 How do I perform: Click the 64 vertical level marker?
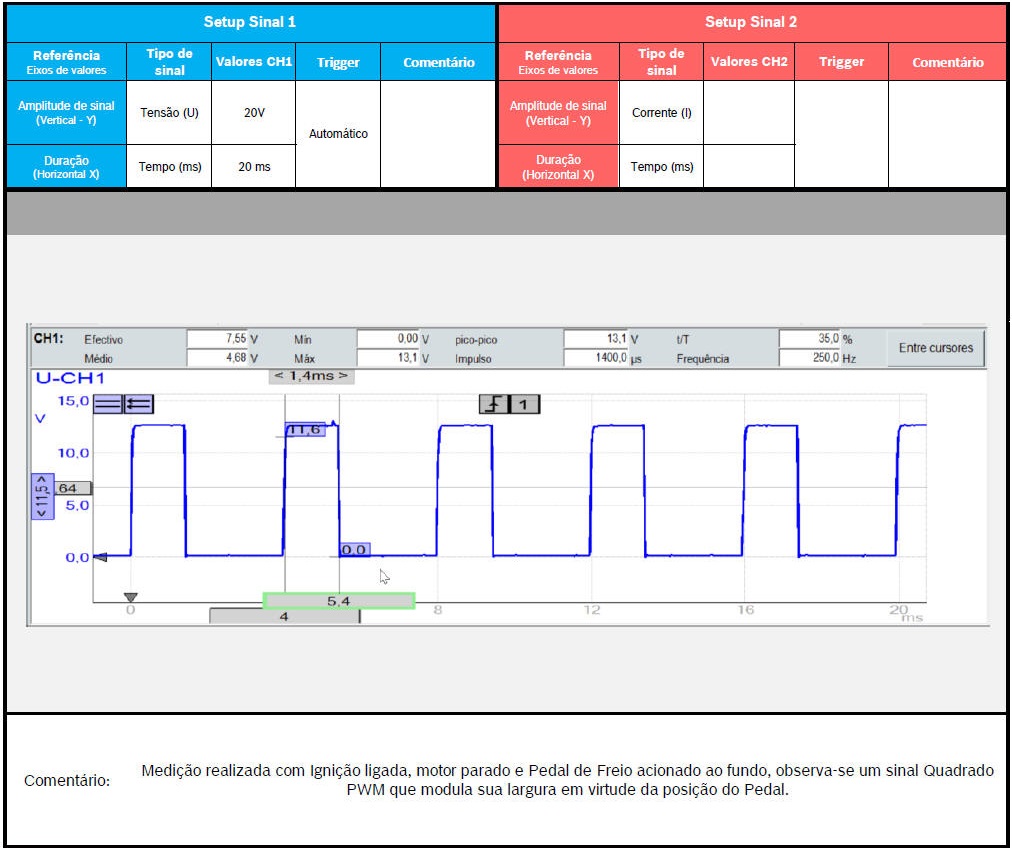[x=70, y=488]
